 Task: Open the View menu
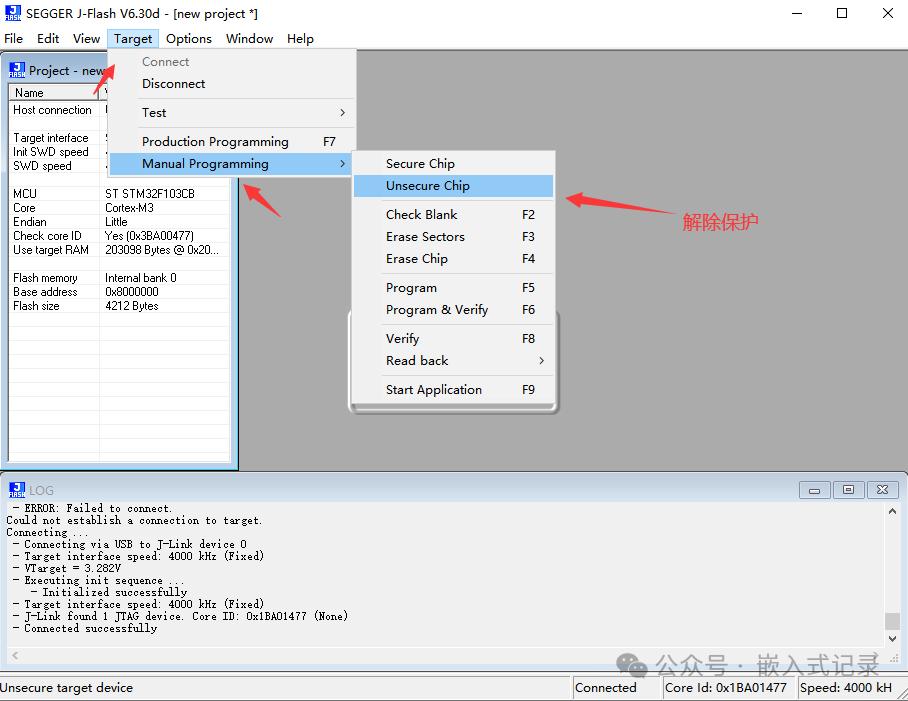[86, 39]
